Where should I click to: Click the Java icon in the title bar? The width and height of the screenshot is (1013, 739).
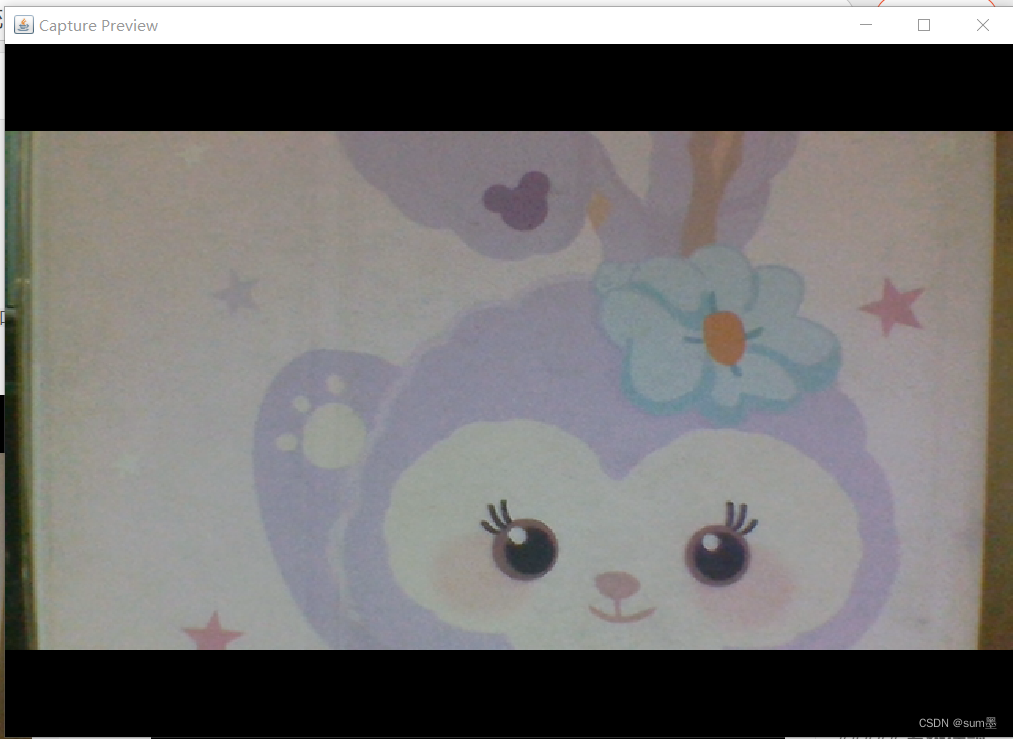[24, 25]
